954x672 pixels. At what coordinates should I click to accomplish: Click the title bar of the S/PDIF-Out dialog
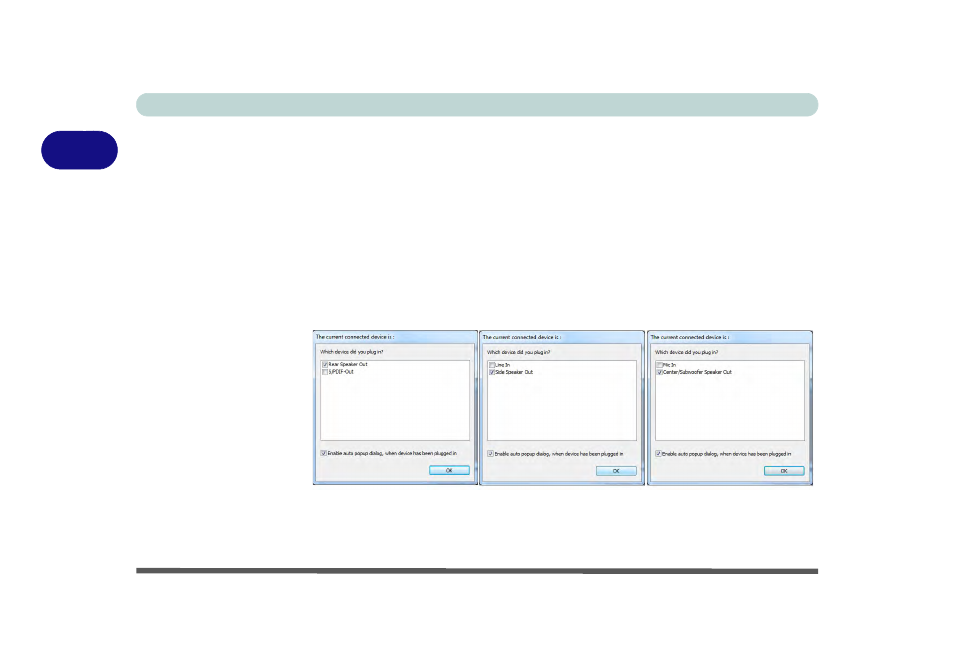pos(395,337)
